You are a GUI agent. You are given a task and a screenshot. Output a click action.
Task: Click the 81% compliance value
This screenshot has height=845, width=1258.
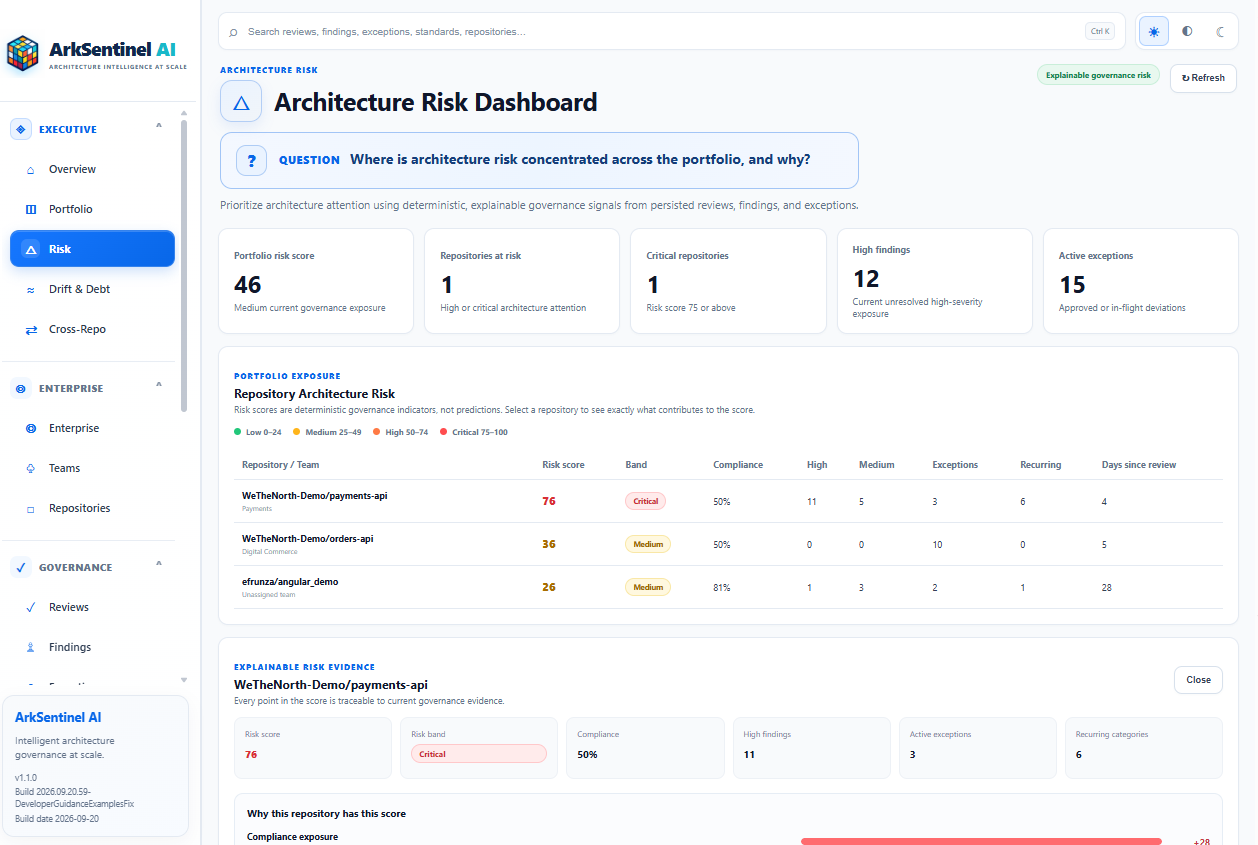(722, 587)
